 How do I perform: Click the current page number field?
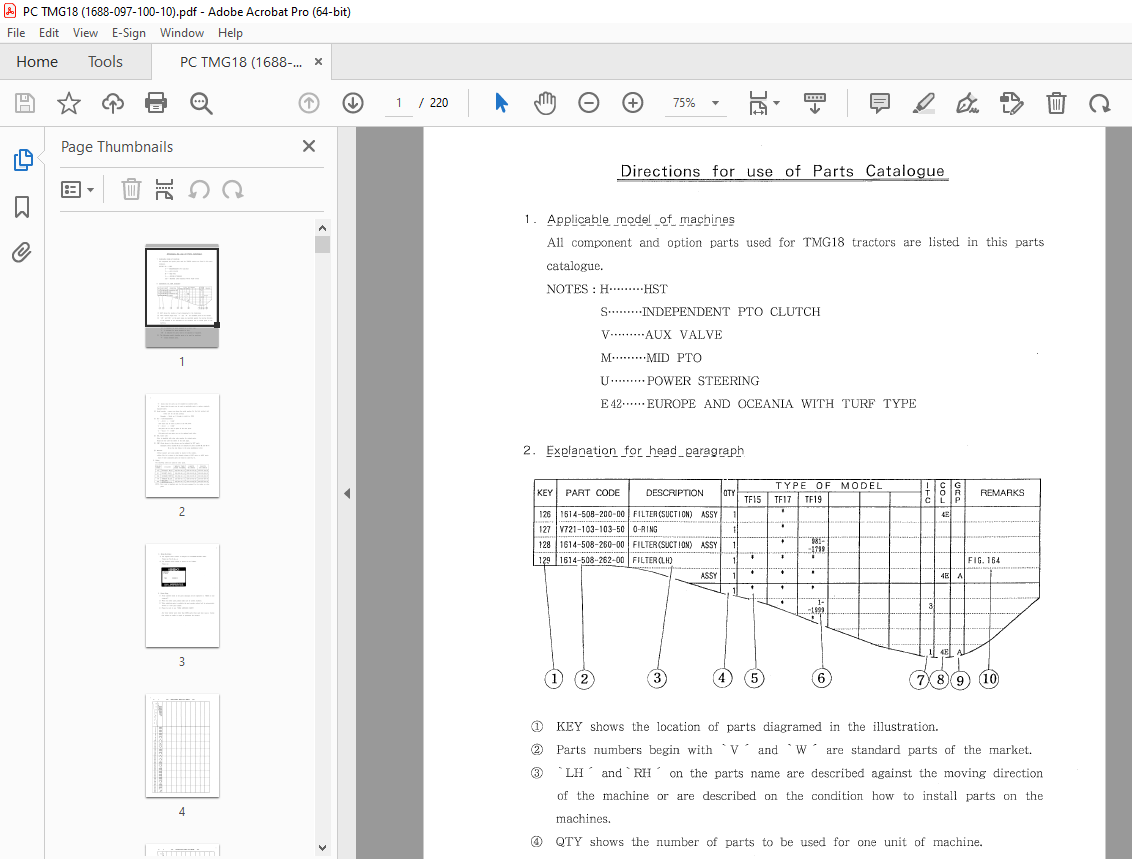tap(399, 103)
